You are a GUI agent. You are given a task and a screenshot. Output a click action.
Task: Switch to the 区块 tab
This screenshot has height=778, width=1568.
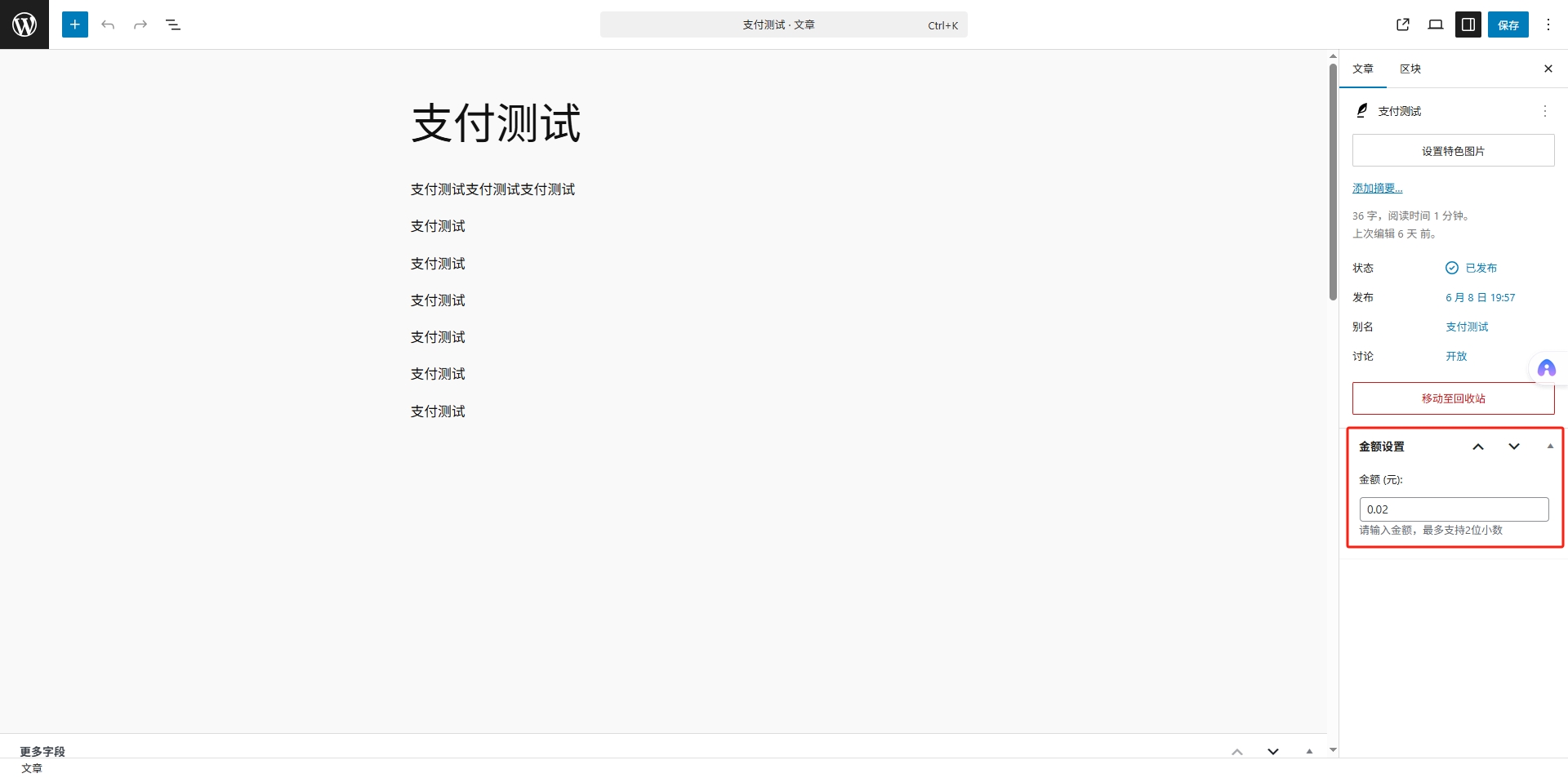1410,69
